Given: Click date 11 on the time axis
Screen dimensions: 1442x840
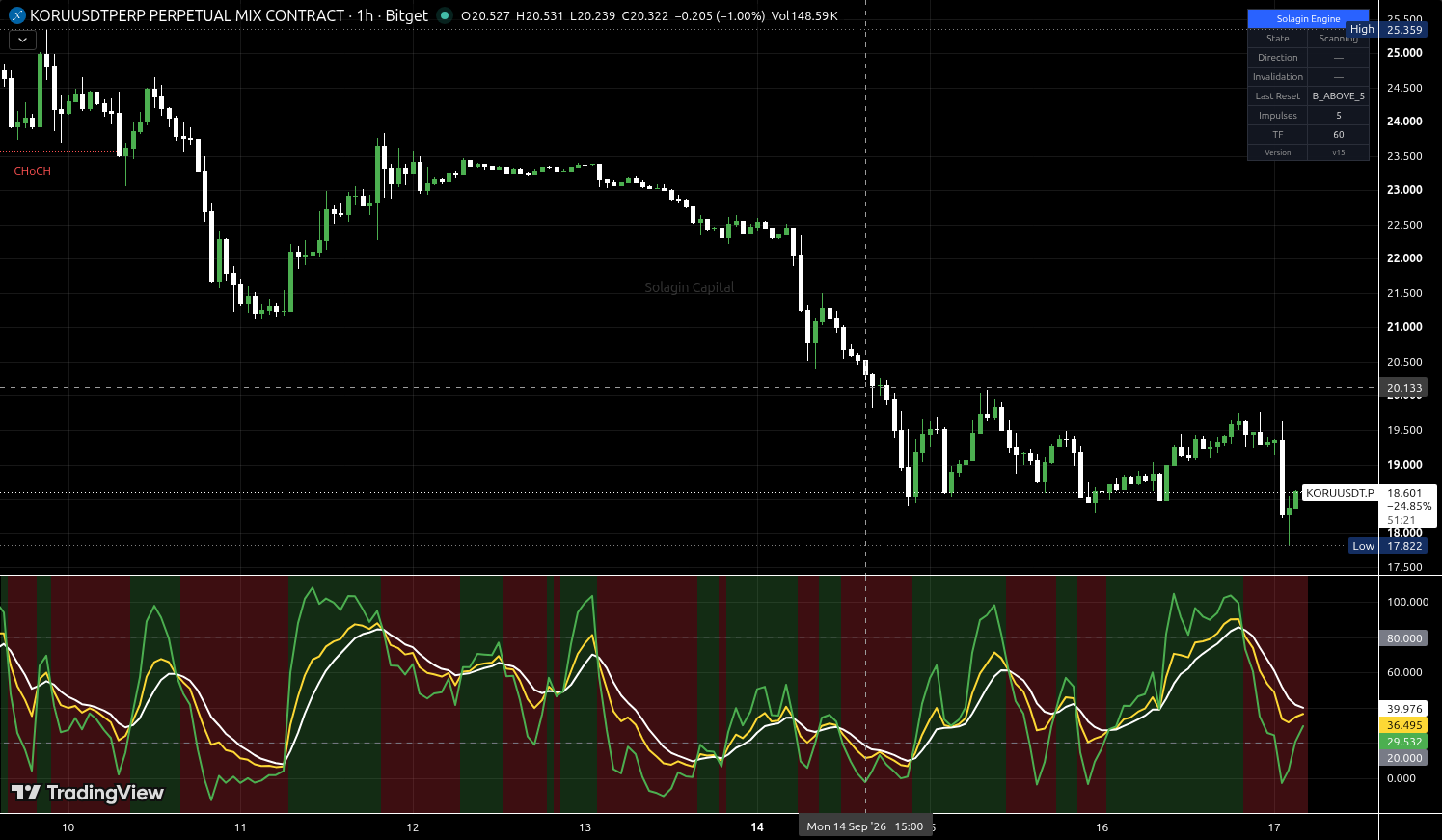Looking at the screenshot, I should [240, 827].
